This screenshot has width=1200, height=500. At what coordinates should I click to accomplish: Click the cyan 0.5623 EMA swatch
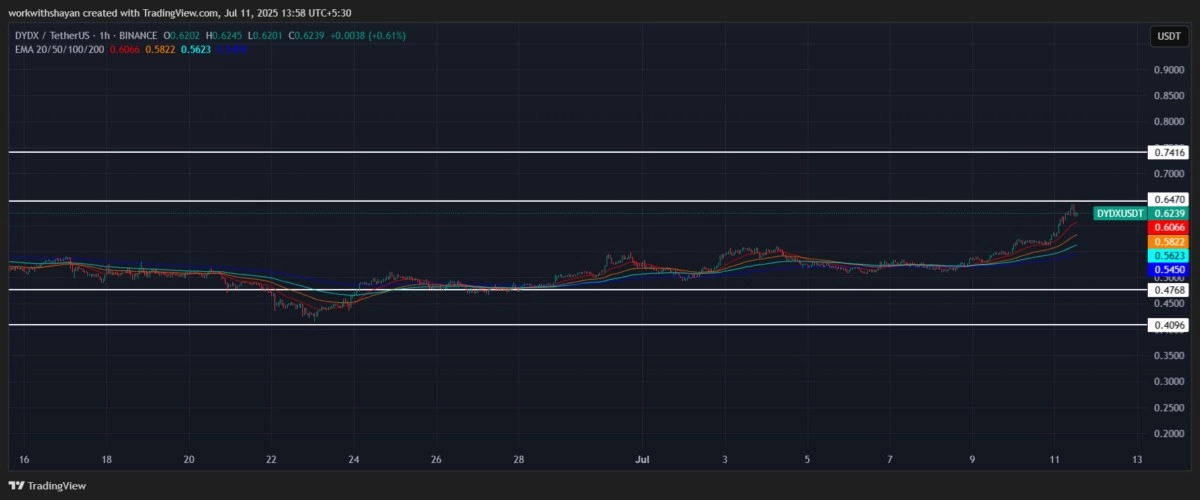point(1169,256)
